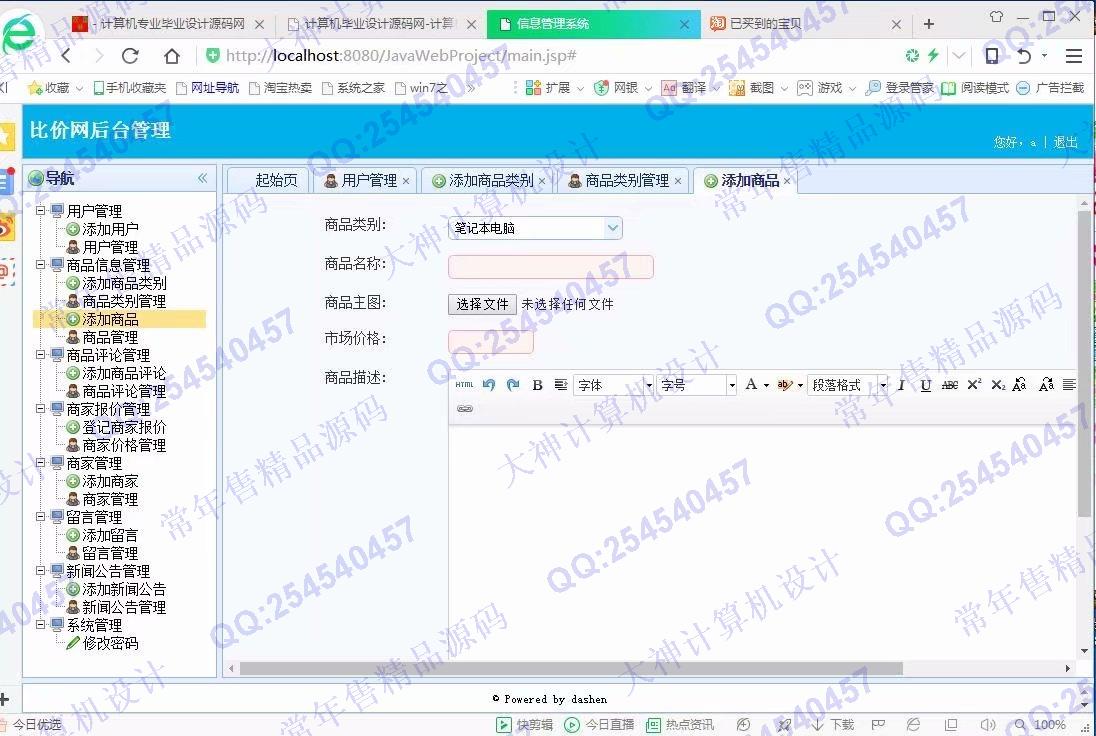Click the 选择文件 button
Screen dimensions: 1096x736
[482, 304]
